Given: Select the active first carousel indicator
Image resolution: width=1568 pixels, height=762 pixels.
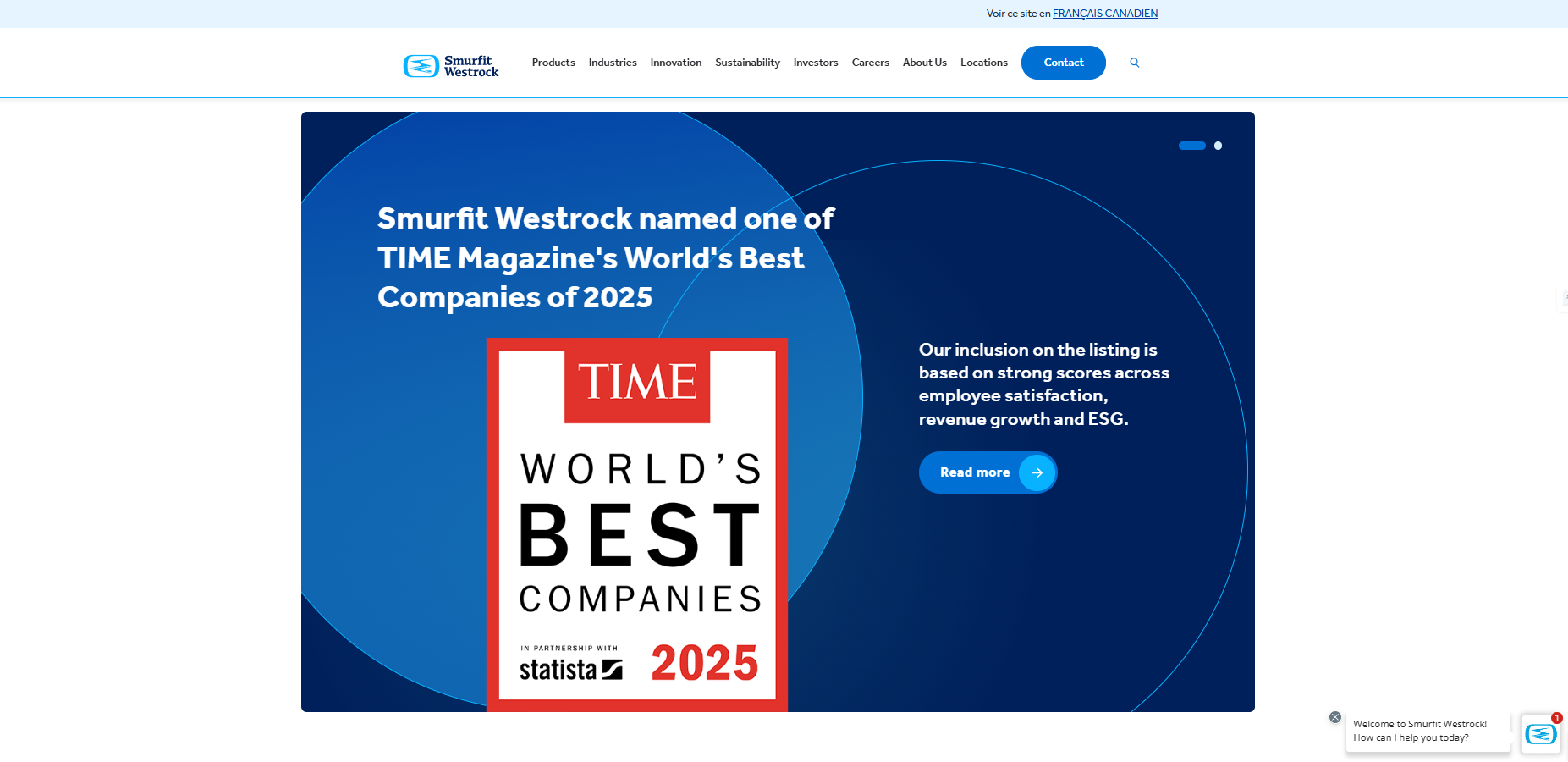Looking at the screenshot, I should tap(1191, 146).
